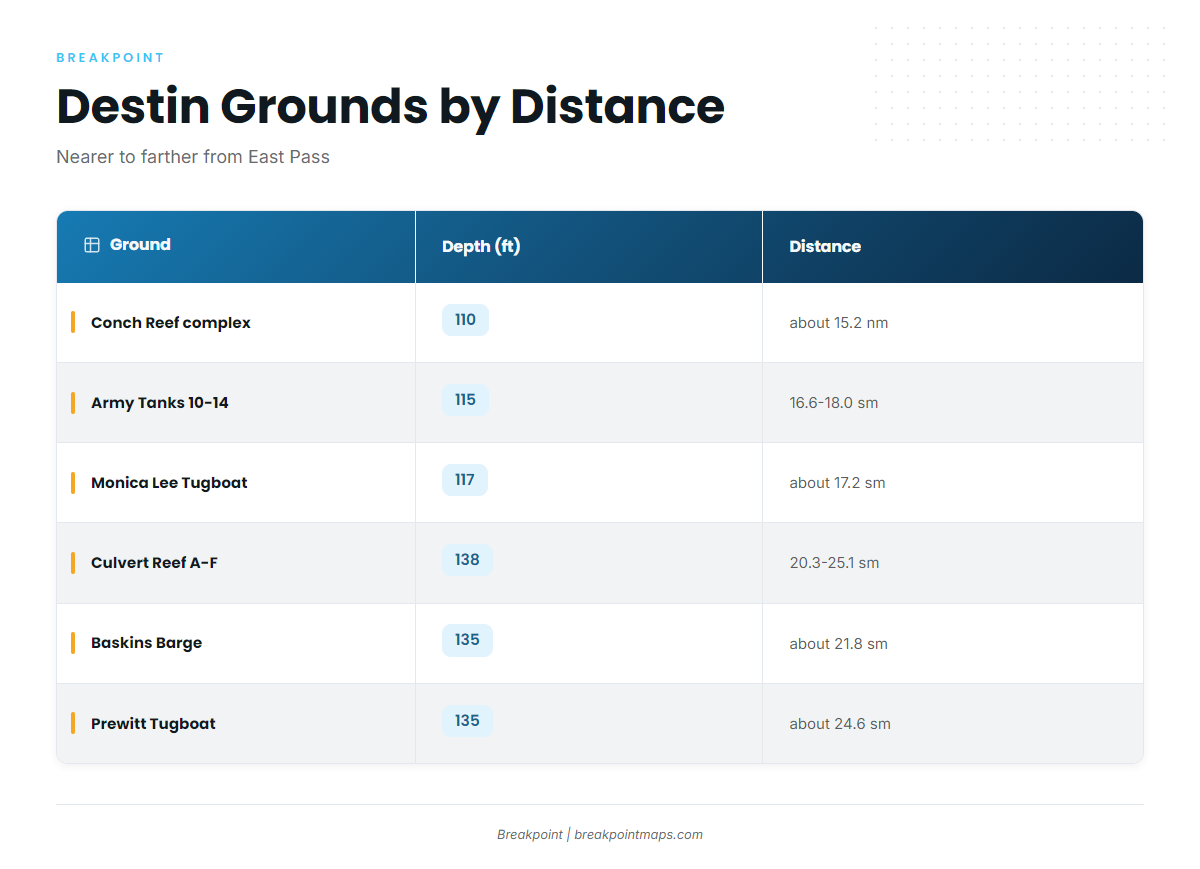Select the Distance column header
The image size is (1200, 869).
[x=953, y=246]
